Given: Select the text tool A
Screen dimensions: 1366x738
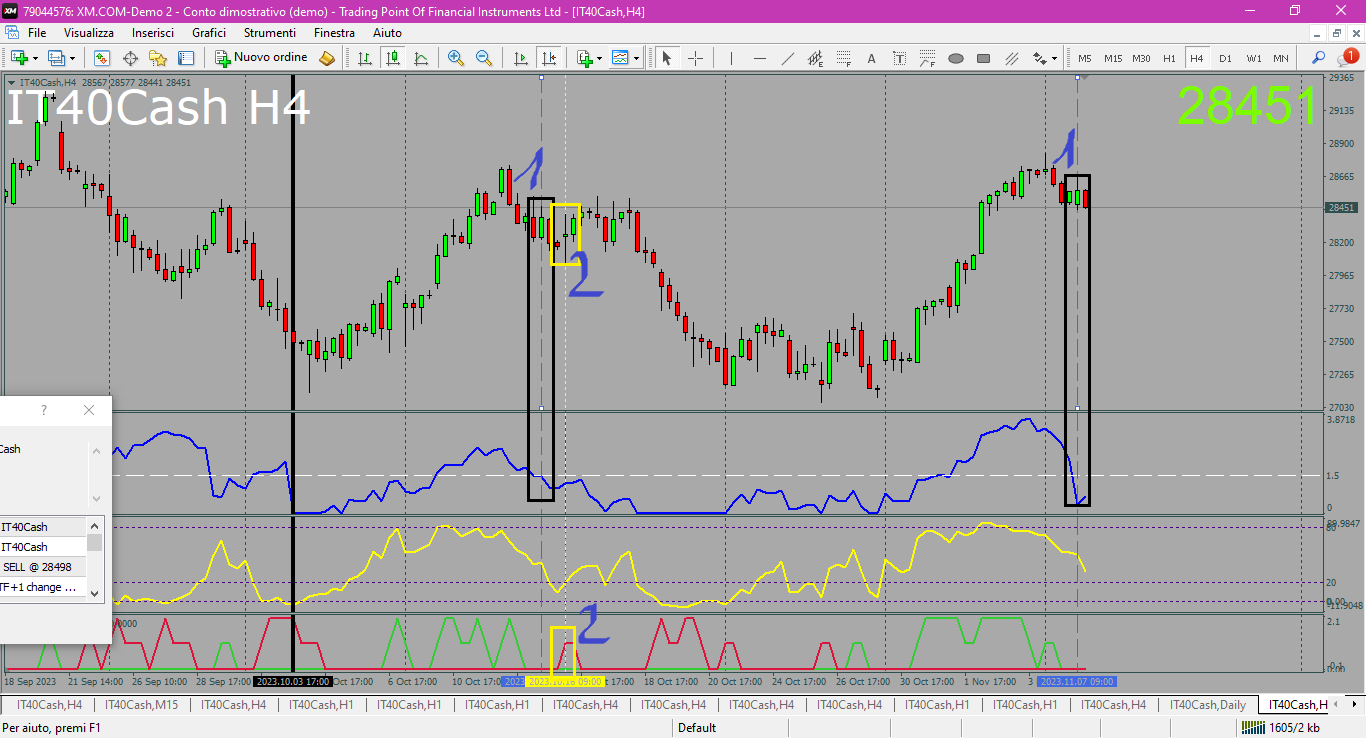Looking at the screenshot, I should pos(871,58).
